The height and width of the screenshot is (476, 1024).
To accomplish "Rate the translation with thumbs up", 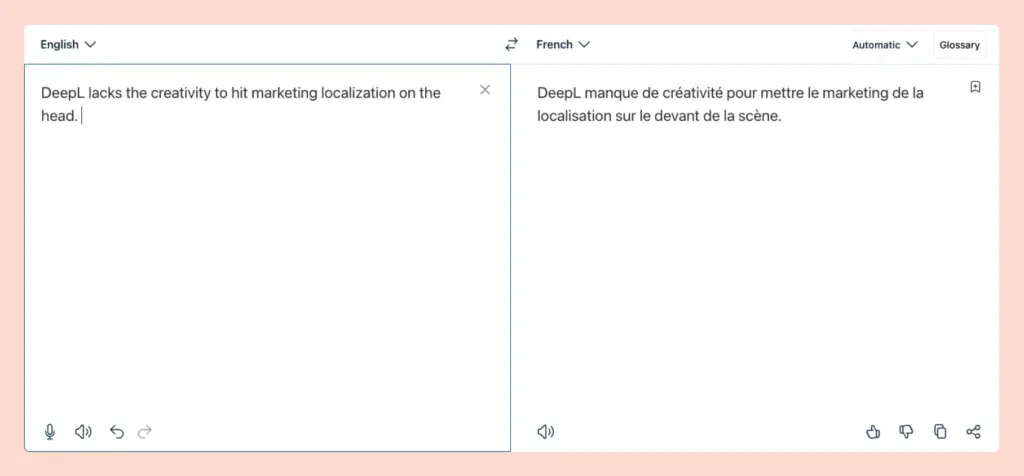I will click(873, 432).
